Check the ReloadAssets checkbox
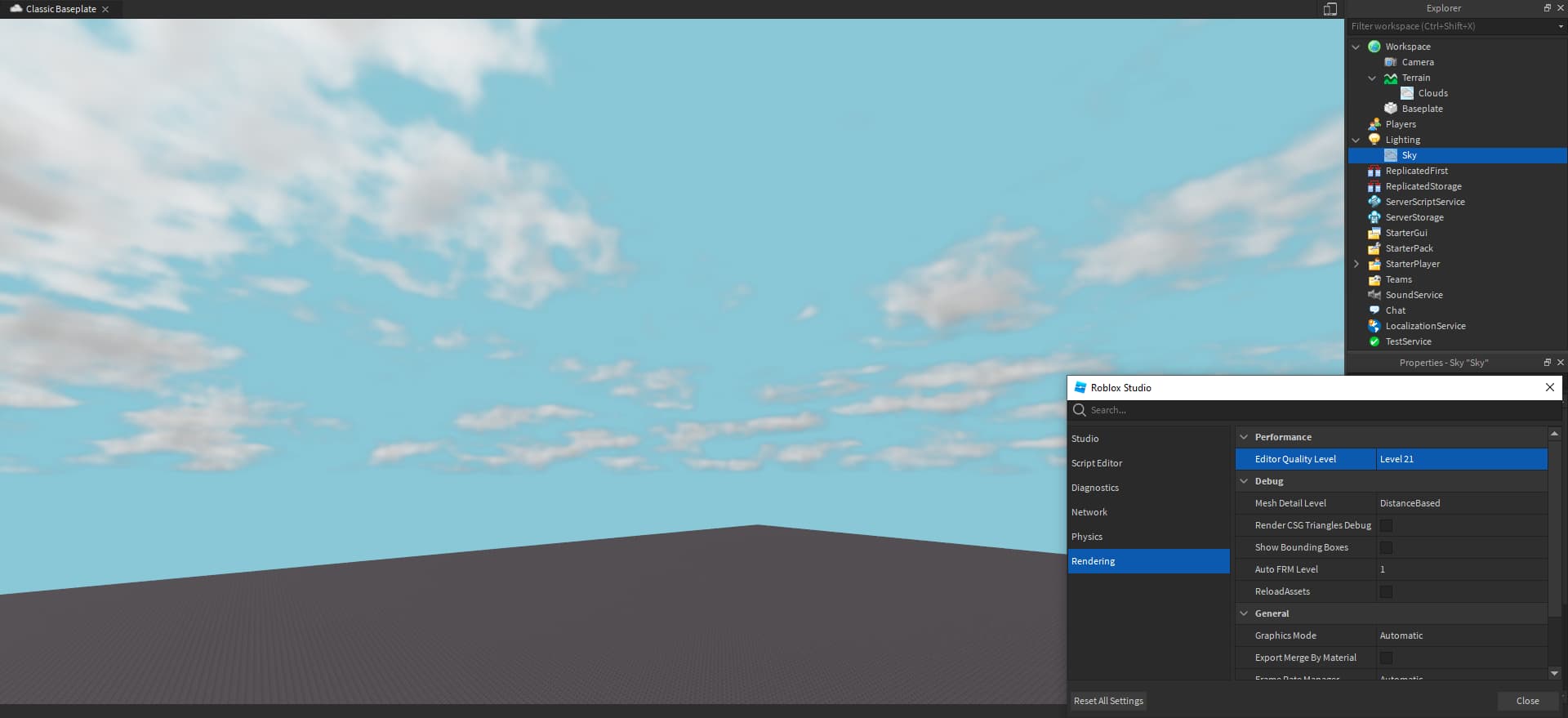 coord(1386,591)
